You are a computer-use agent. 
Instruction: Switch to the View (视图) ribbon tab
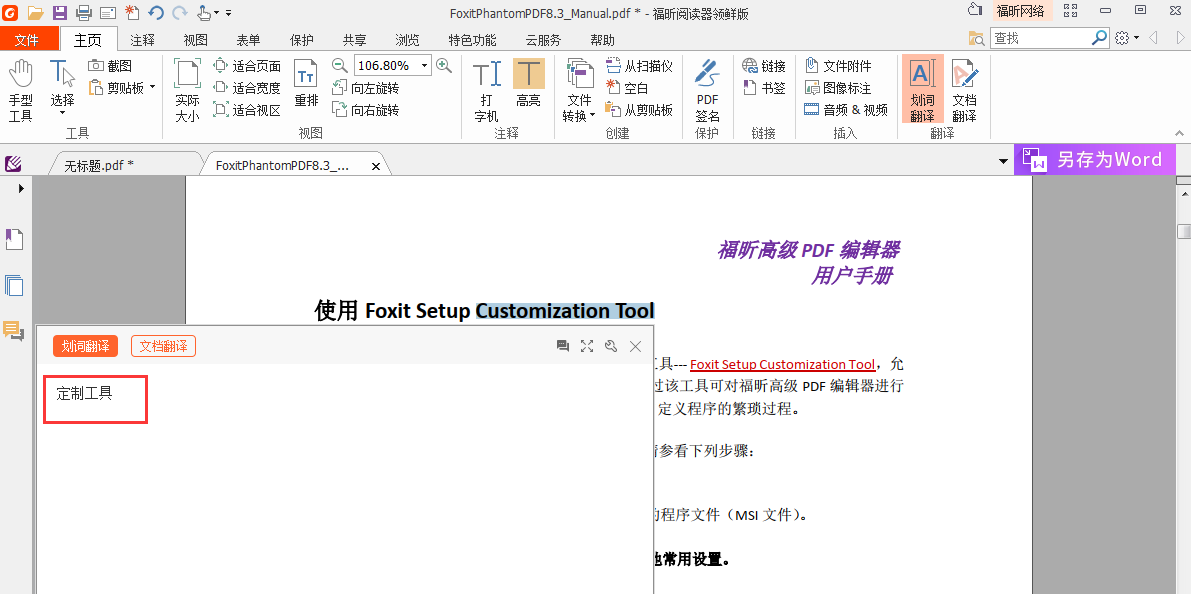195,40
